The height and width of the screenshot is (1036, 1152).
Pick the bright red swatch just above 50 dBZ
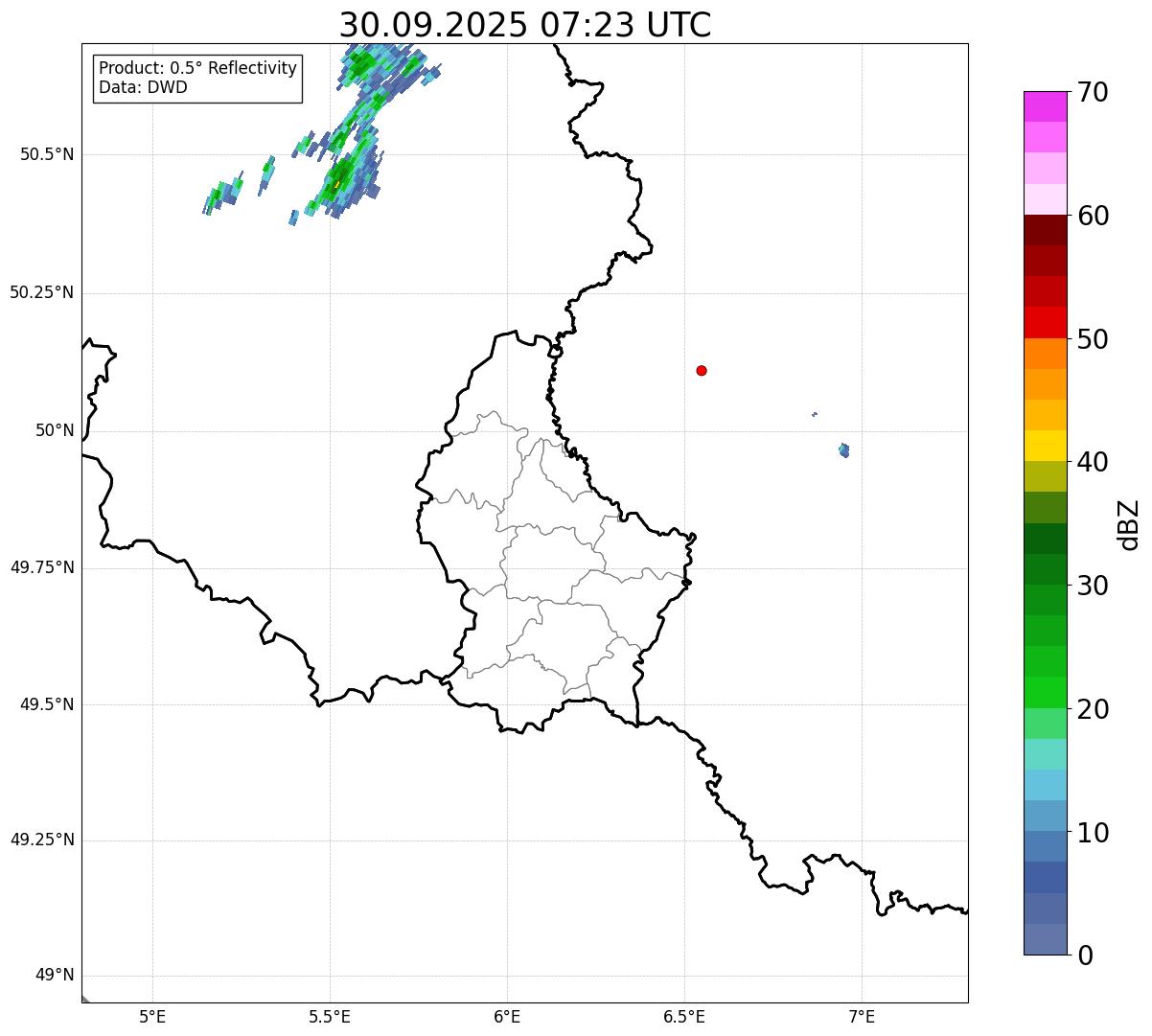[1046, 322]
